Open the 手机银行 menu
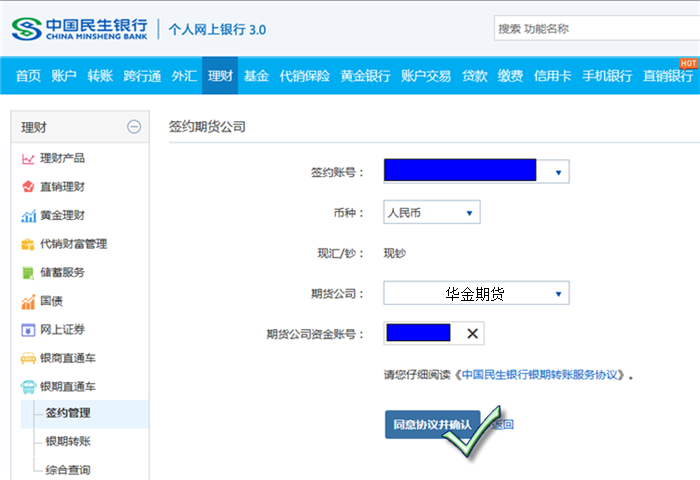The width and height of the screenshot is (700, 480). pyautogui.click(x=607, y=76)
